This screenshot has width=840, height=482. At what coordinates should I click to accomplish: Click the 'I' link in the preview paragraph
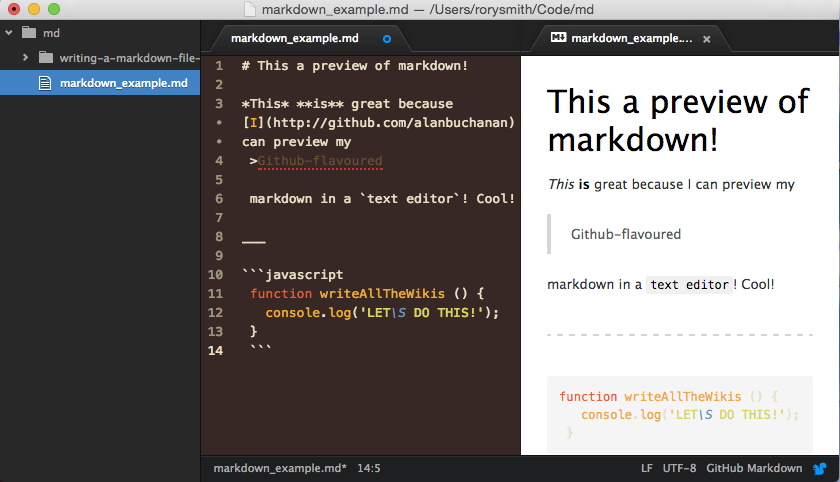tap(689, 185)
